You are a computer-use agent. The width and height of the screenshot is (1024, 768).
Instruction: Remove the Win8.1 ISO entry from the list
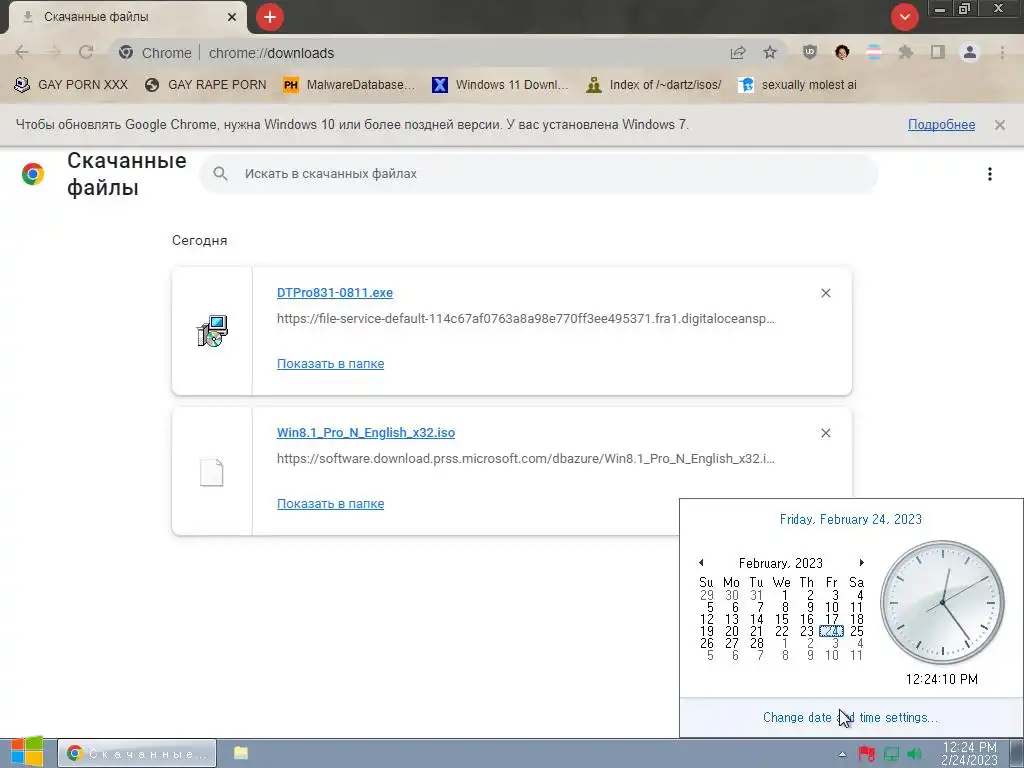click(x=825, y=433)
